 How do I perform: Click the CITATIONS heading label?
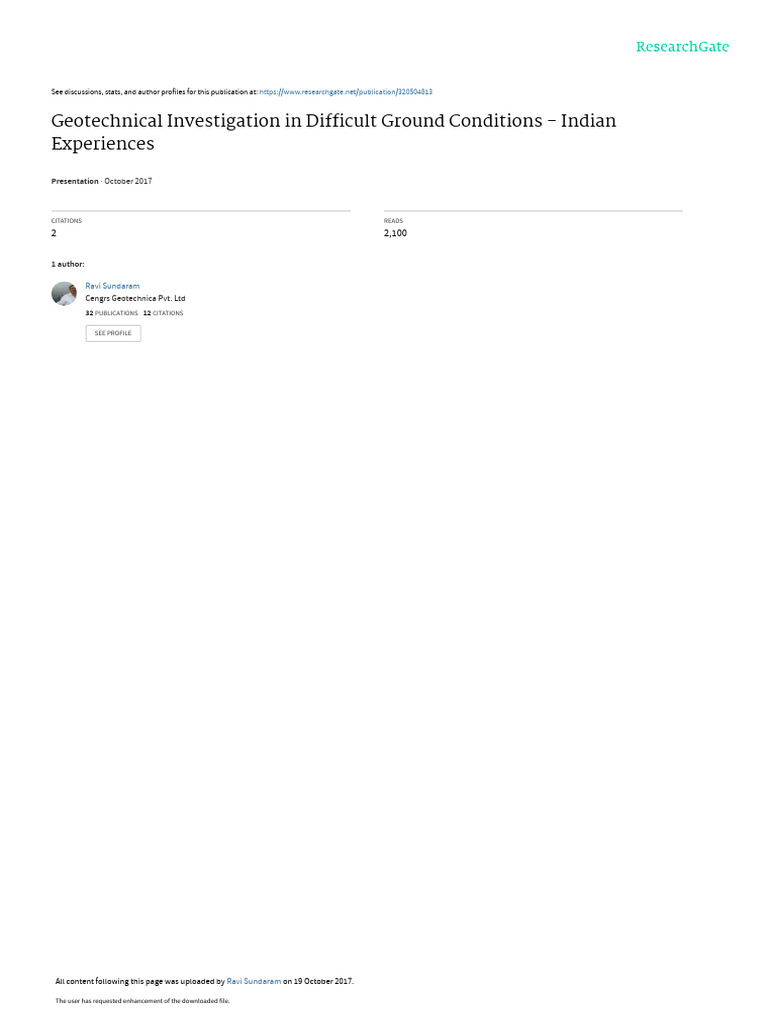(x=67, y=221)
